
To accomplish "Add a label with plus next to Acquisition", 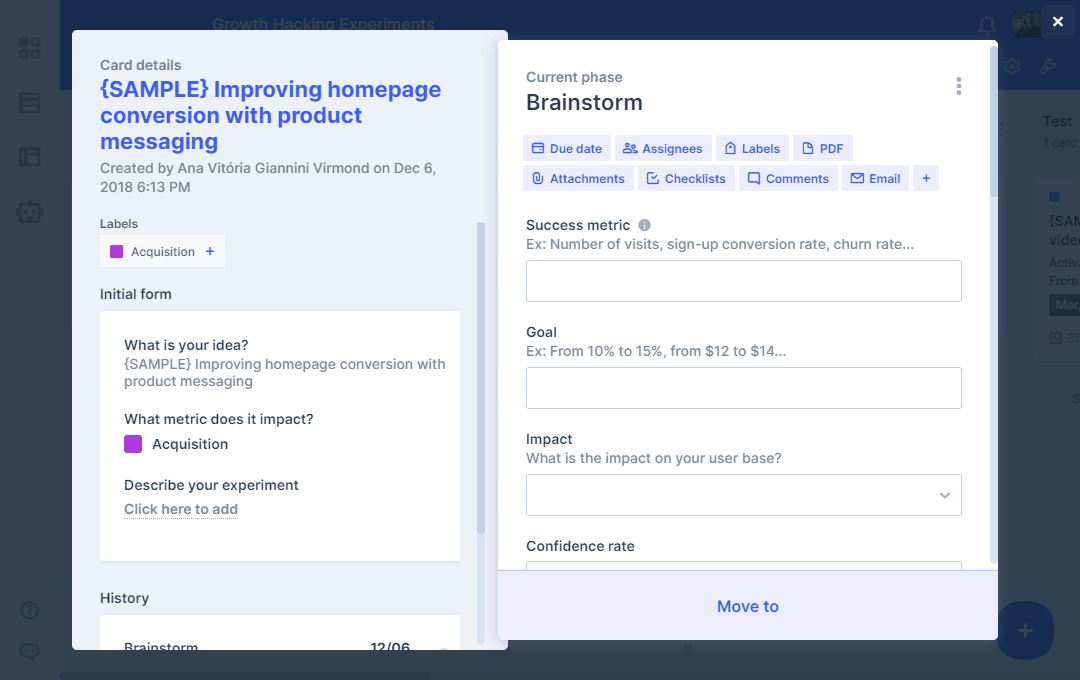I will (x=210, y=252).
